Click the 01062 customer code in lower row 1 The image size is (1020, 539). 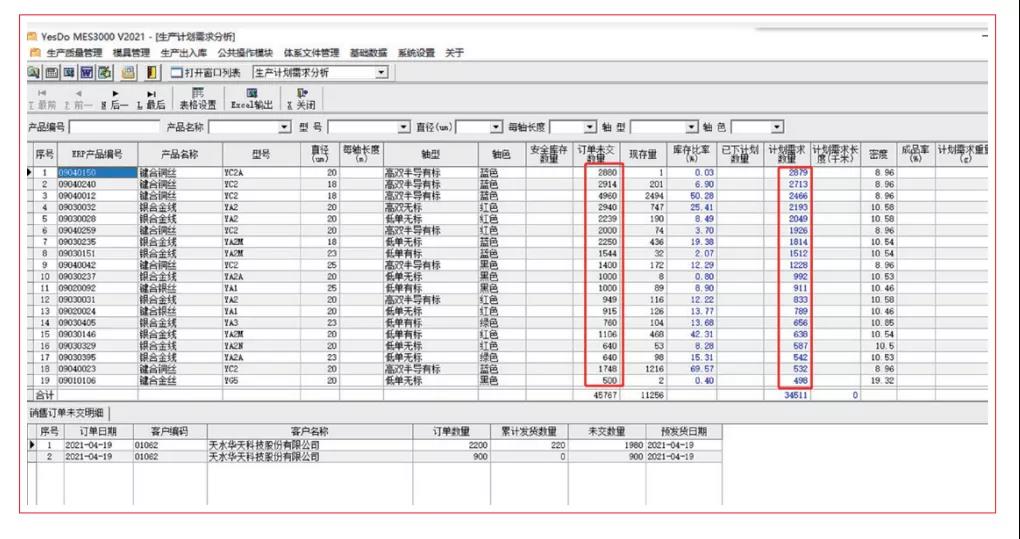pyautogui.click(x=170, y=445)
